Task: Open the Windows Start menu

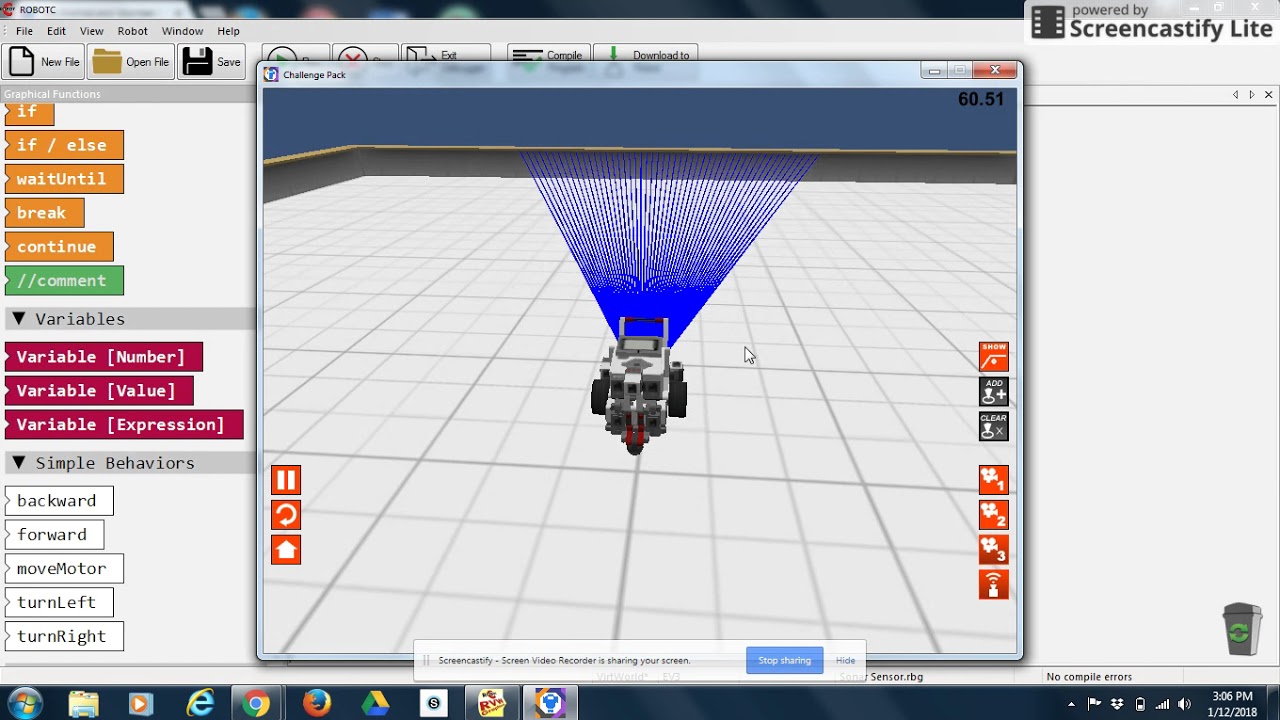Action: [x=24, y=704]
